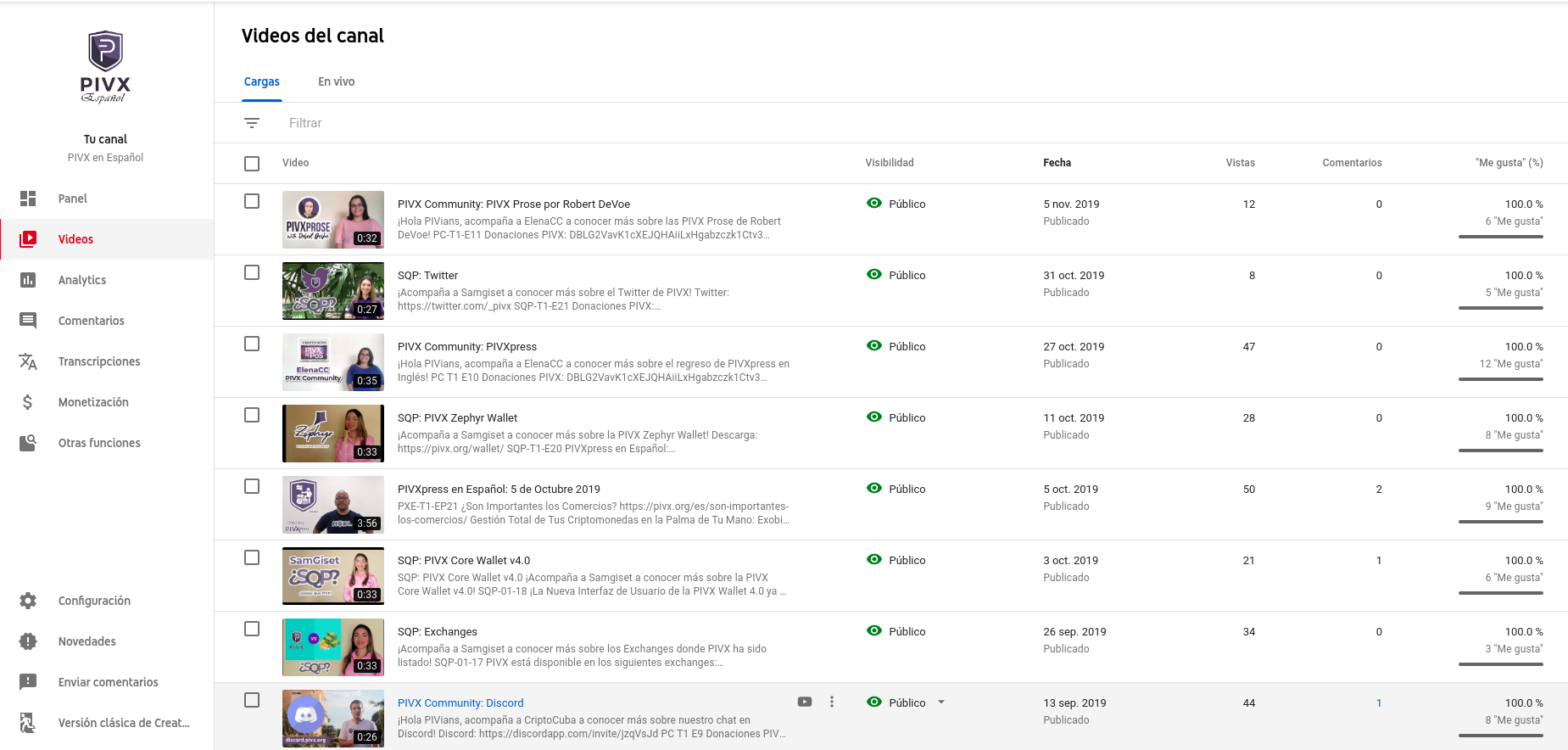1568x750 pixels.
Task: Click the YouTube icon on PIVX Community: Discord row
Action: click(x=805, y=702)
